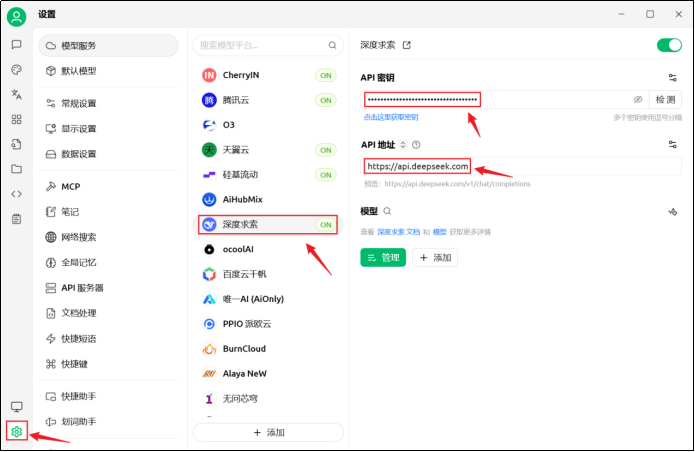Open API address settings sliders icon
The image size is (695, 452).
[x=672, y=144]
